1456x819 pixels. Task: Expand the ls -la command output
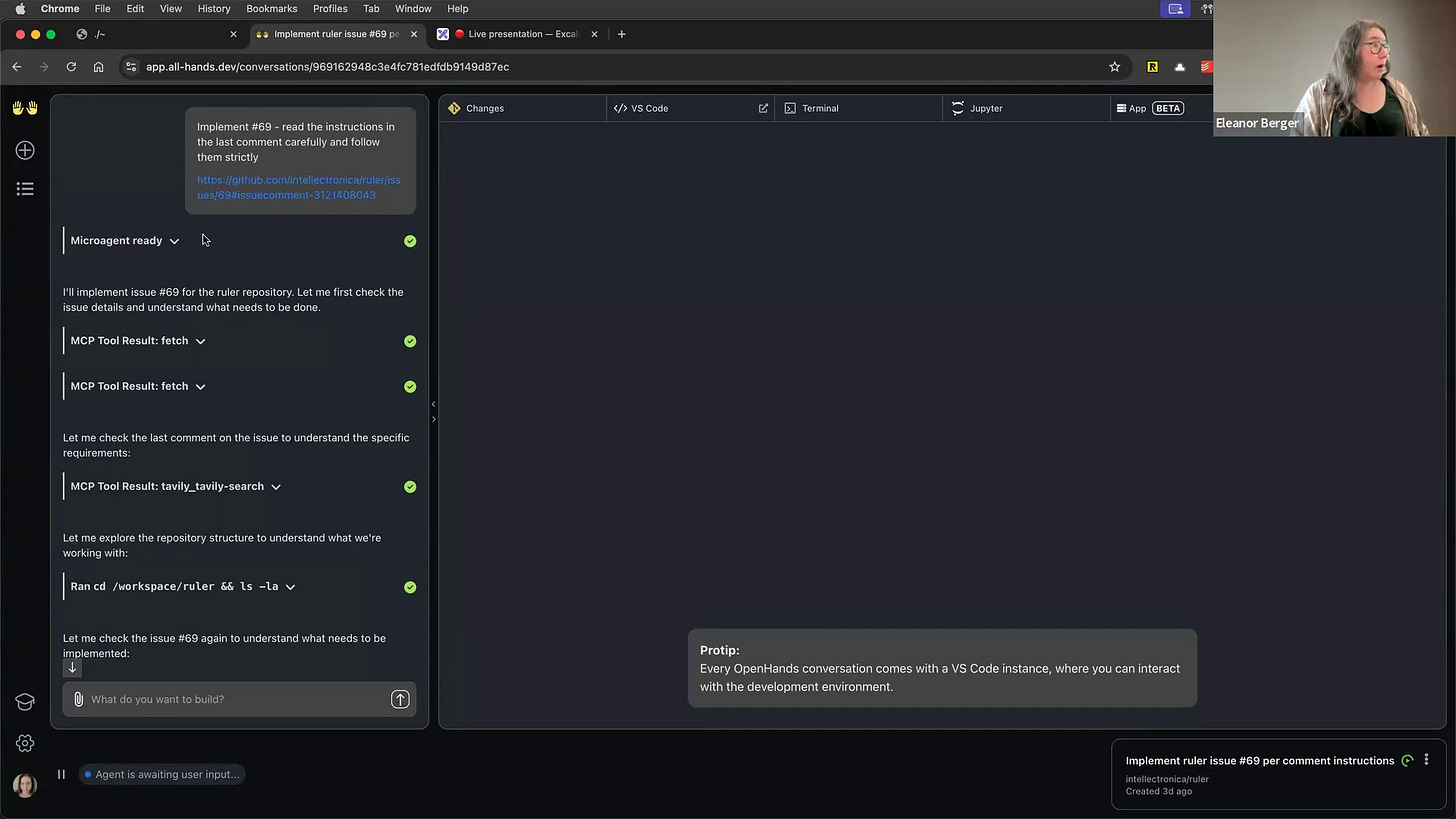click(x=290, y=587)
